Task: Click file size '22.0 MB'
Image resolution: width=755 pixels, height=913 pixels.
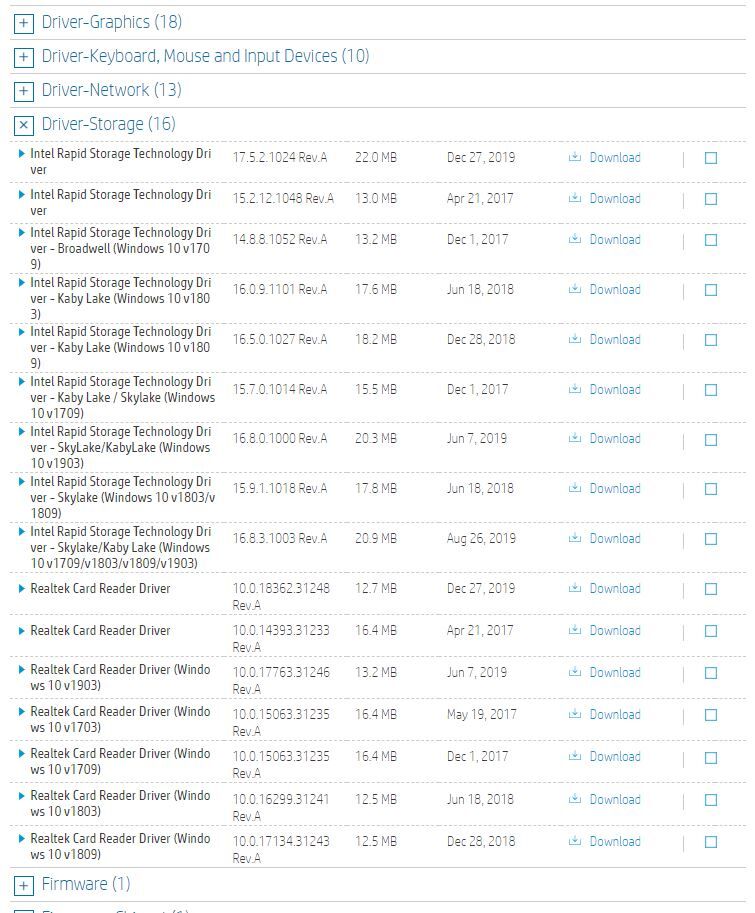Action: [376, 157]
